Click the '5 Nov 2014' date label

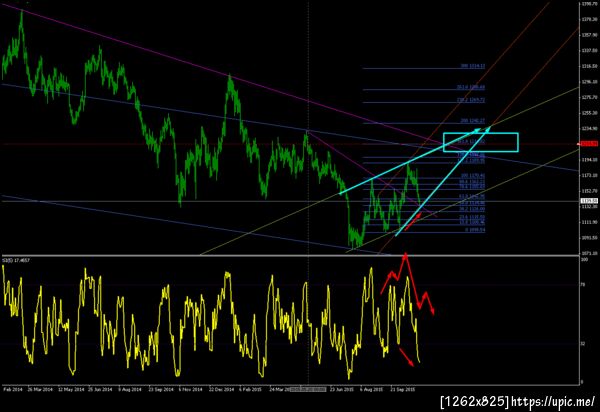pyautogui.click(x=191, y=389)
